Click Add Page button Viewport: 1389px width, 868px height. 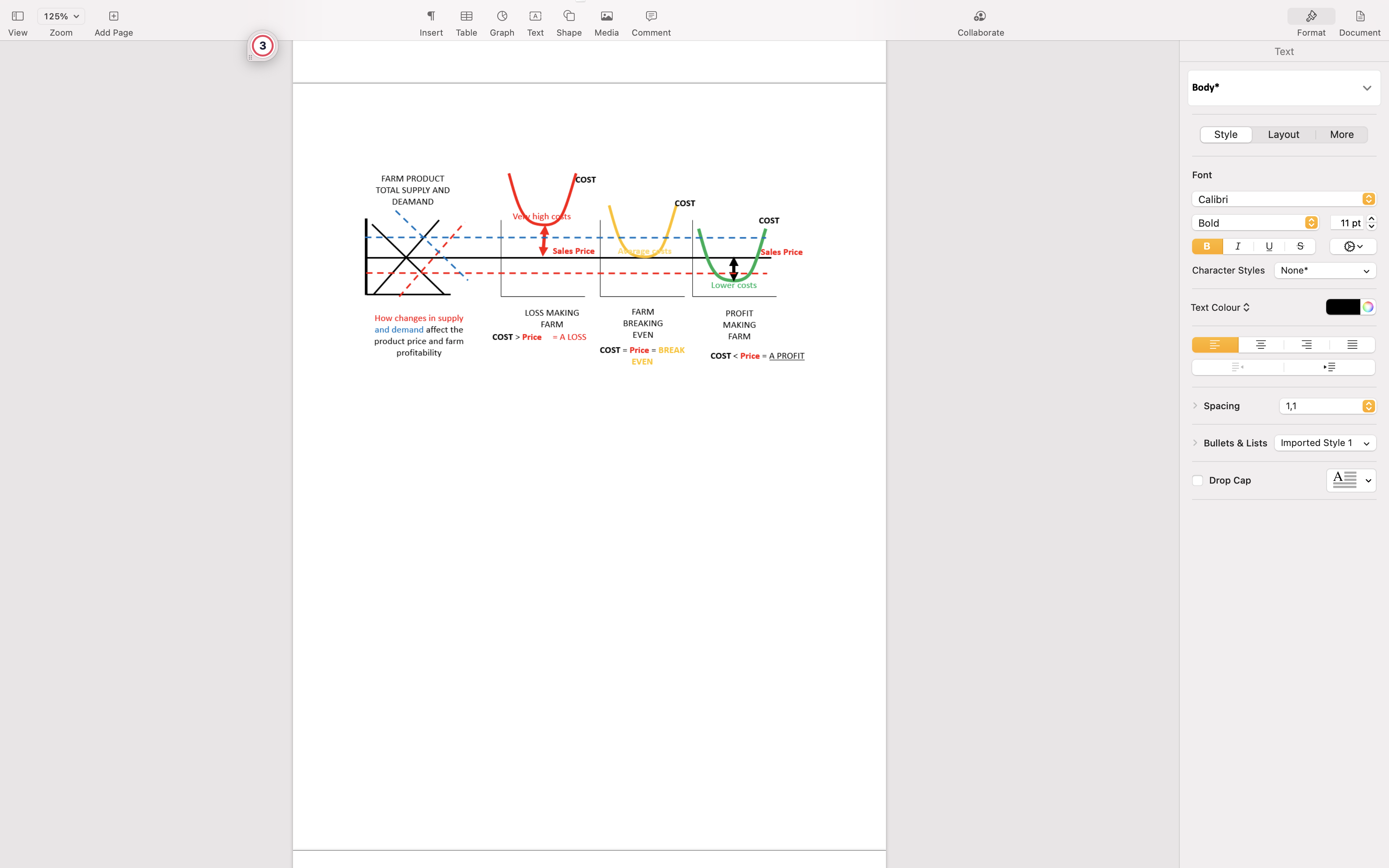[x=113, y=16]
